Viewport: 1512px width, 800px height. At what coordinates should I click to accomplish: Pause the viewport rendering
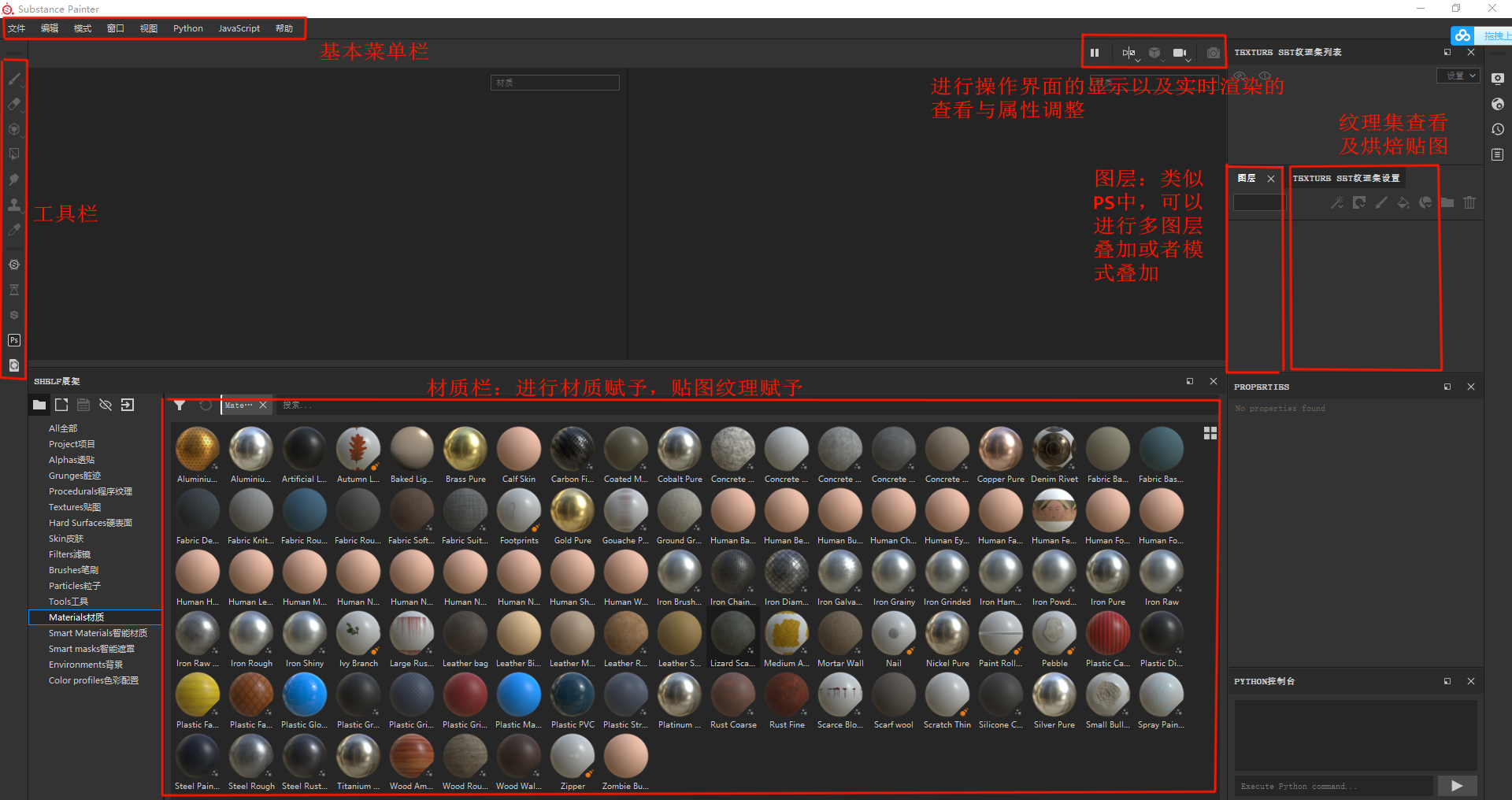pyautogui.click(x=1095, y=53)
